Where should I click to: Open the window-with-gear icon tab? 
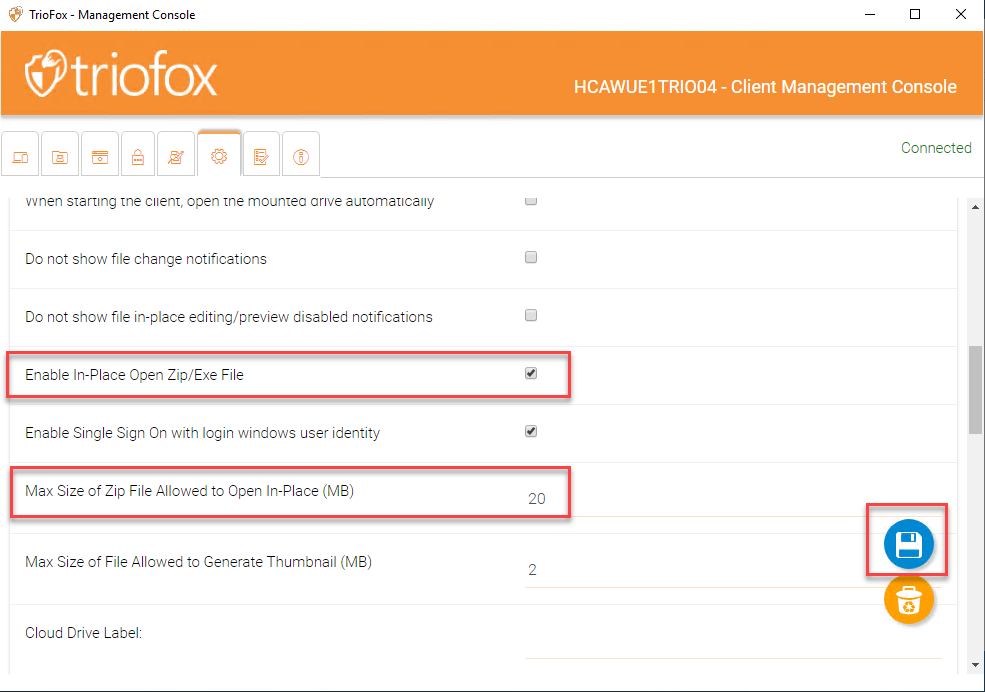(100, 154)
